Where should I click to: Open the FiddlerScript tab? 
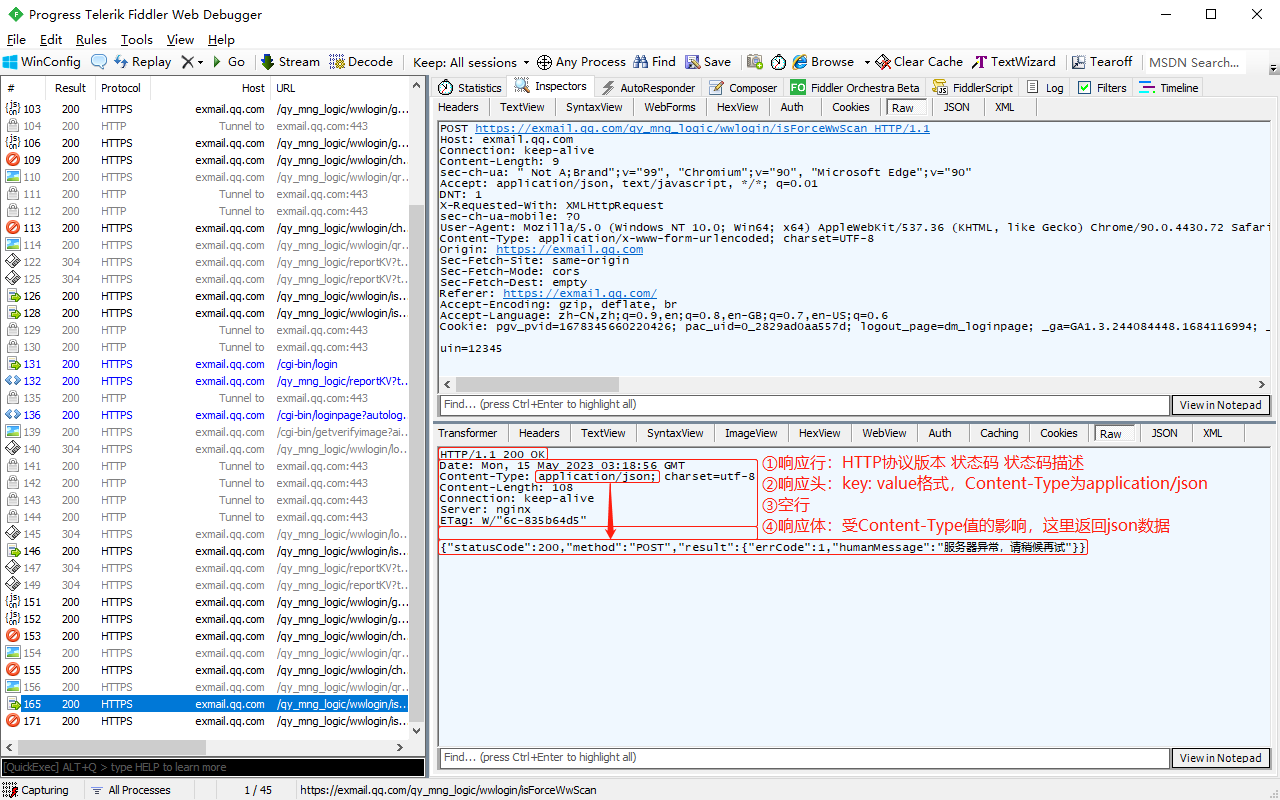[972, 88]
